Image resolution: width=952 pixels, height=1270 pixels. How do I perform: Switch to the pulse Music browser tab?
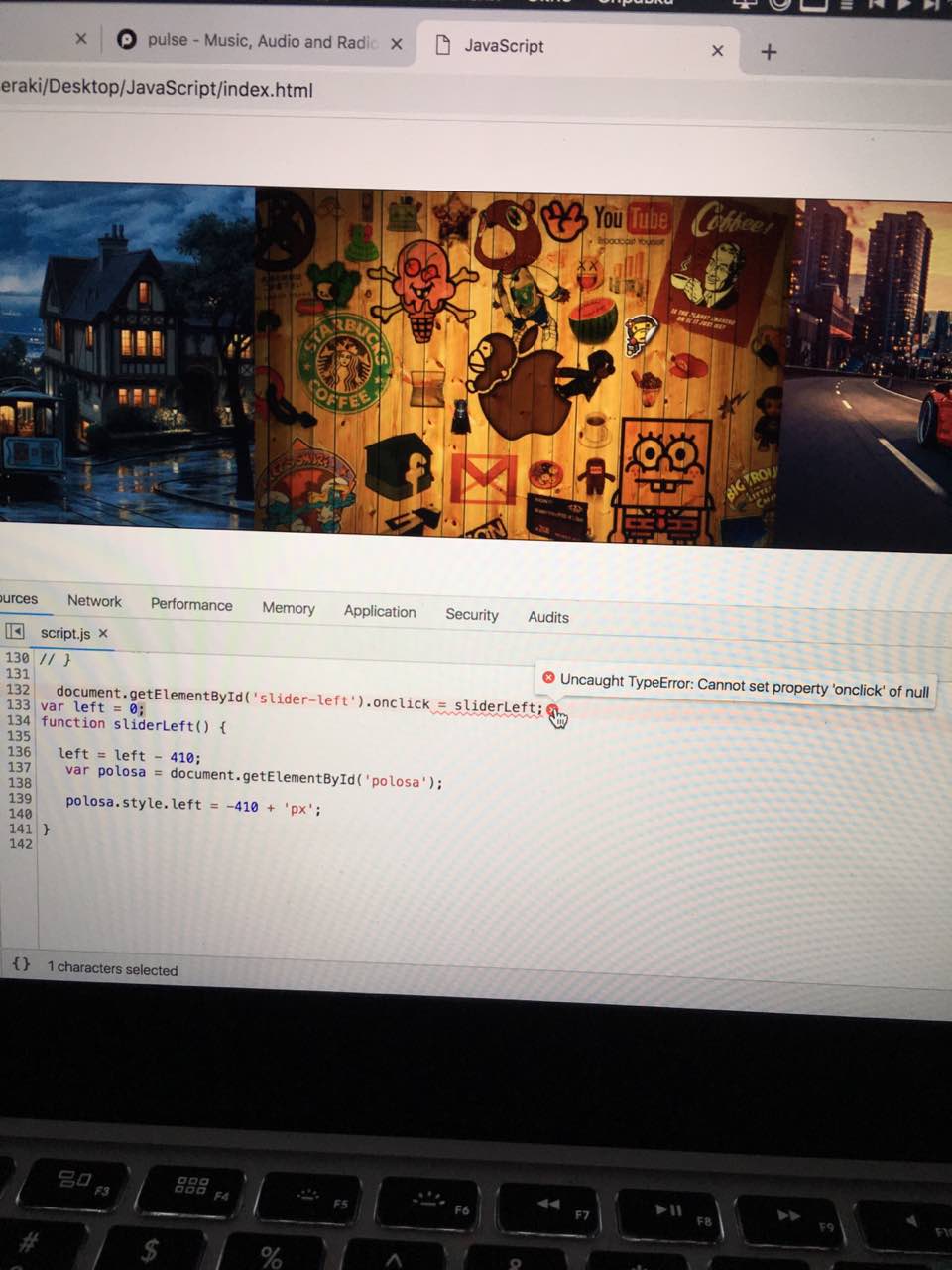(261, 41)
